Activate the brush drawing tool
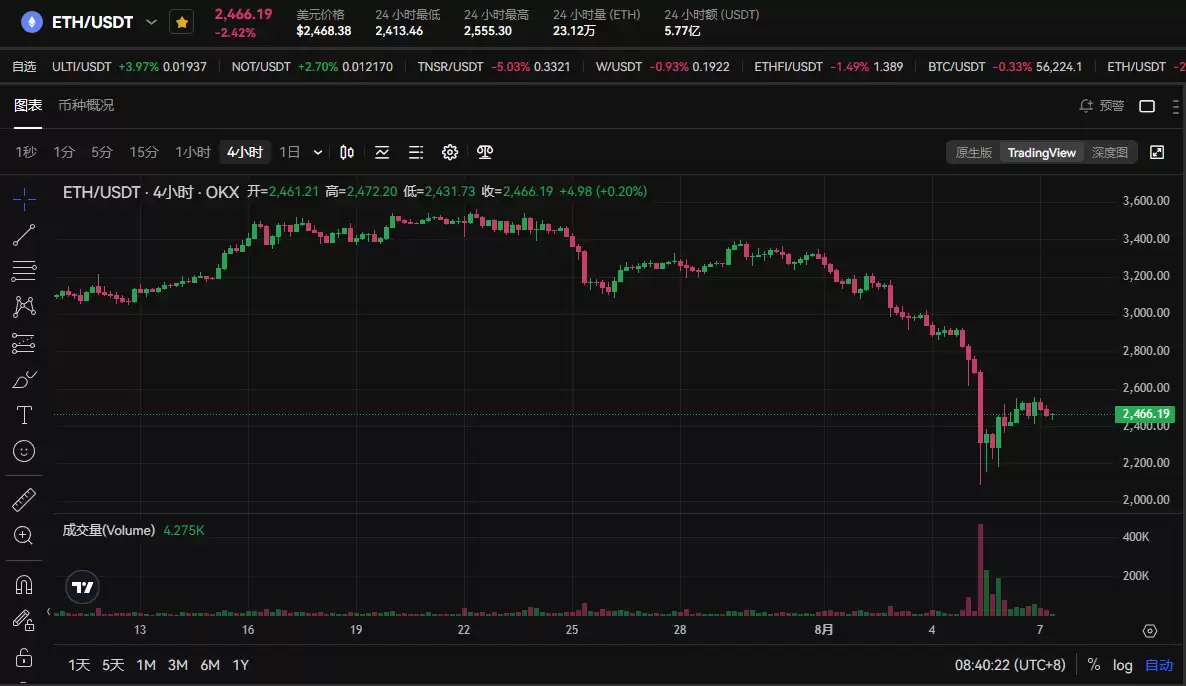The image size is (1186, 686). [x=24, y=380]
